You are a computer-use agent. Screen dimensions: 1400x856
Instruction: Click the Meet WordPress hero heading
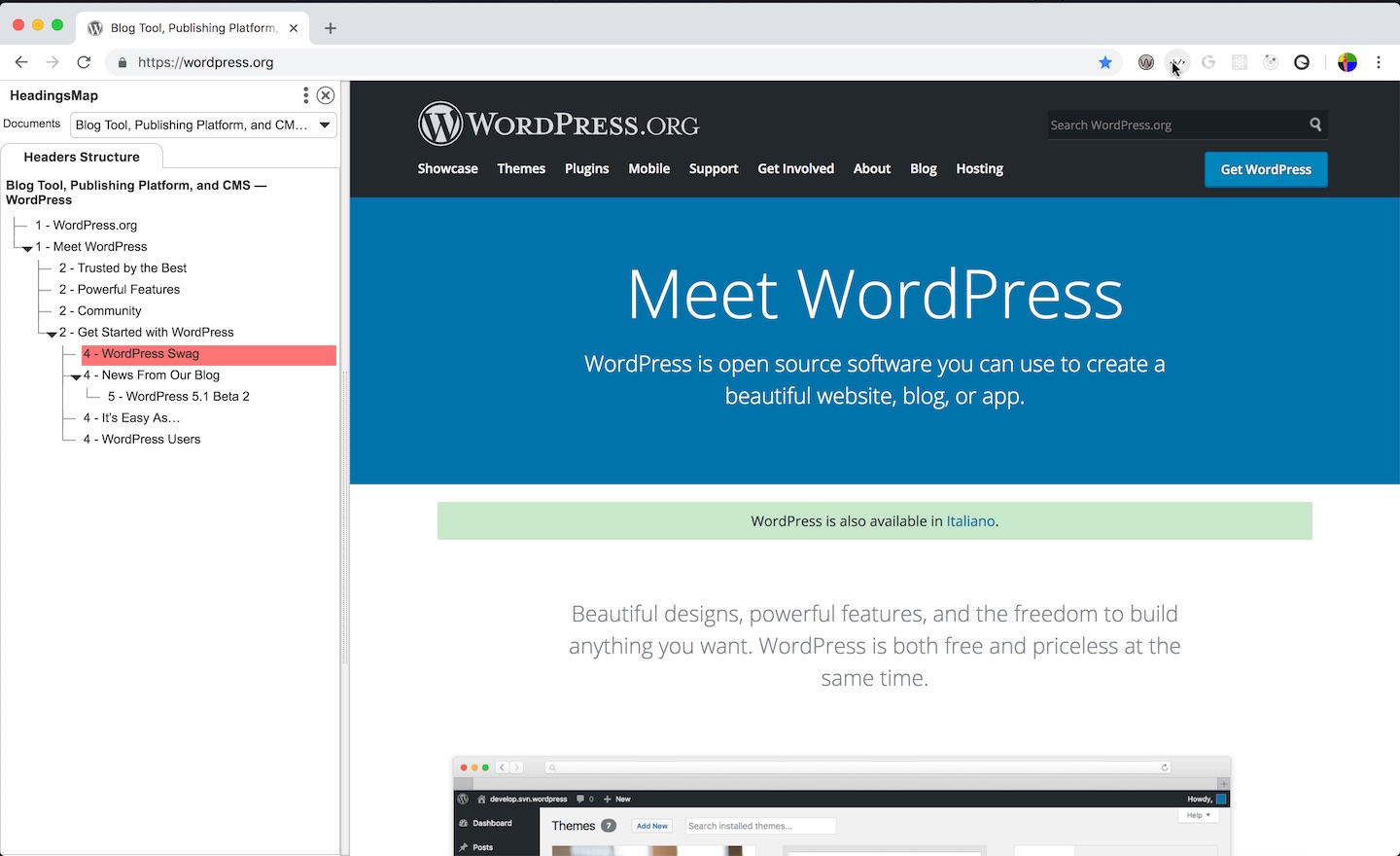pyautogui.click(x=875, y=294)
